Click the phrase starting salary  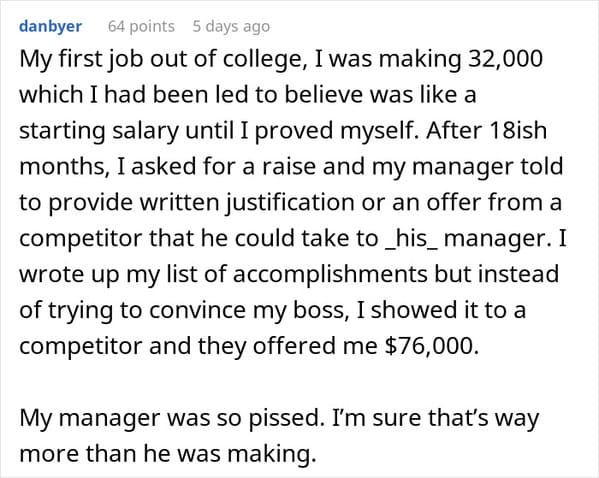point(99,132)
